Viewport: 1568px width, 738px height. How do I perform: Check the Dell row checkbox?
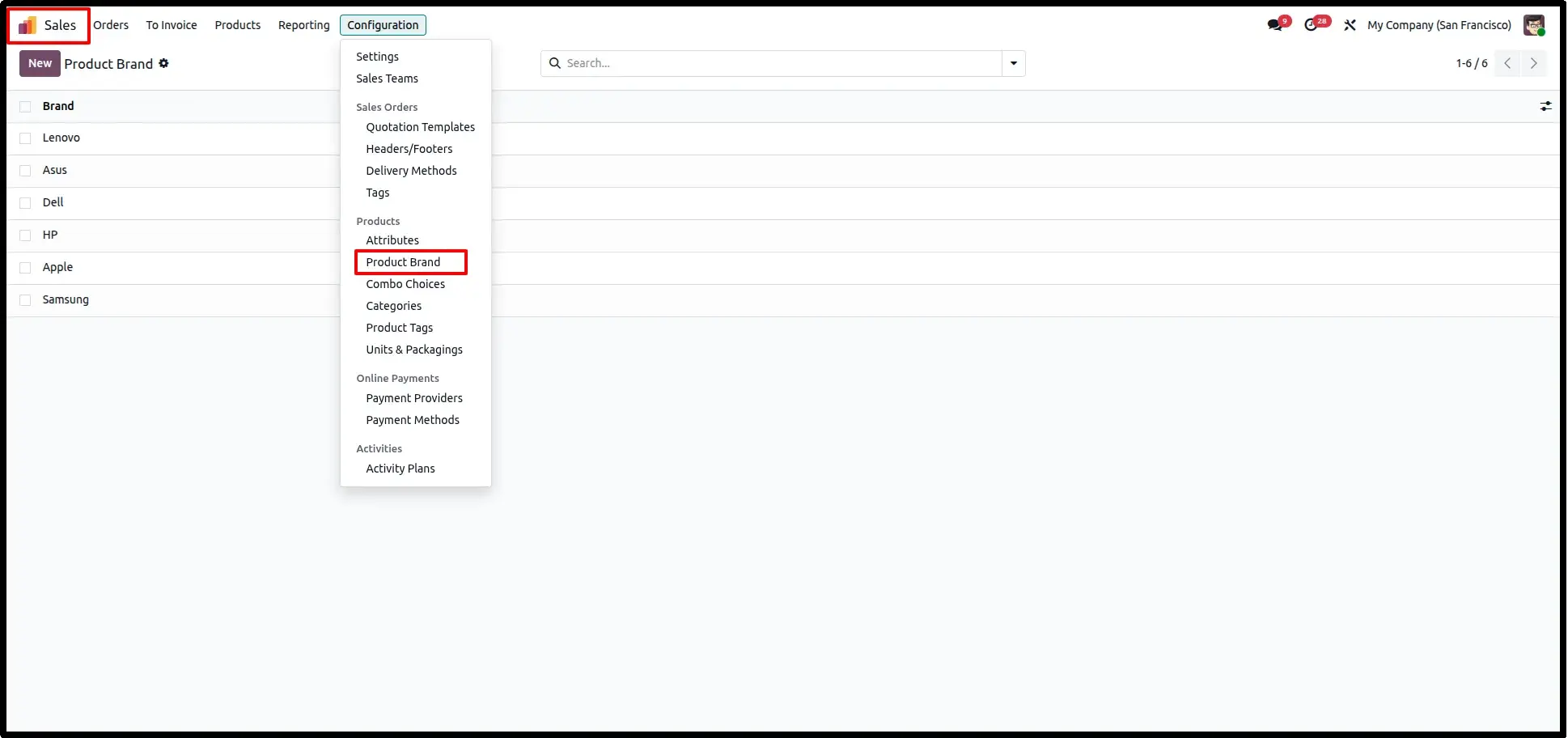pyautogui.click(x=25, y=203)
